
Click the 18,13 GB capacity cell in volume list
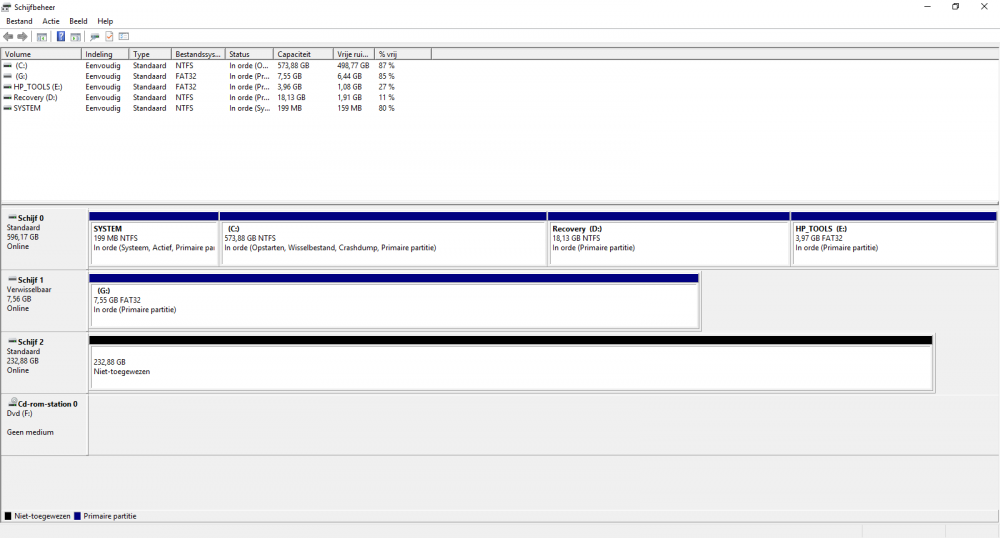[x=291, y=98]
